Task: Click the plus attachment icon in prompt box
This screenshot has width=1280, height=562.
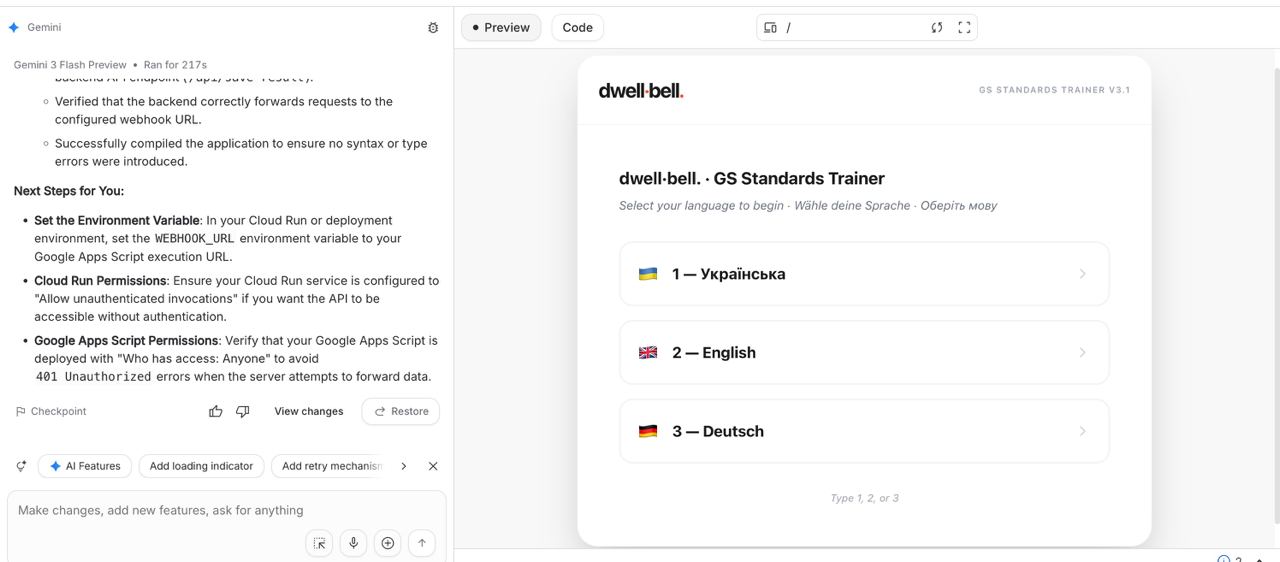Action: 388,543
